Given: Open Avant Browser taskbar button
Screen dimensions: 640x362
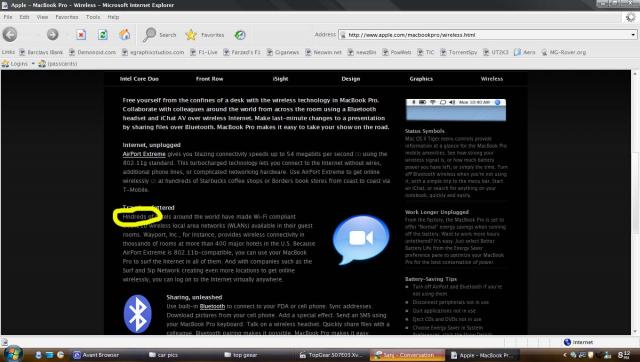Looking at the screenshot, I should tap(96, 355).
